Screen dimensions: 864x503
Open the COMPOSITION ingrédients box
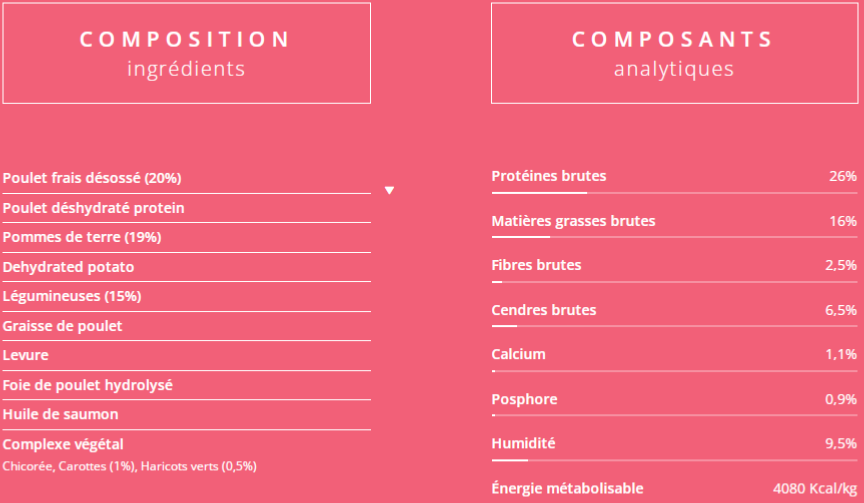[x=187, y=53]
